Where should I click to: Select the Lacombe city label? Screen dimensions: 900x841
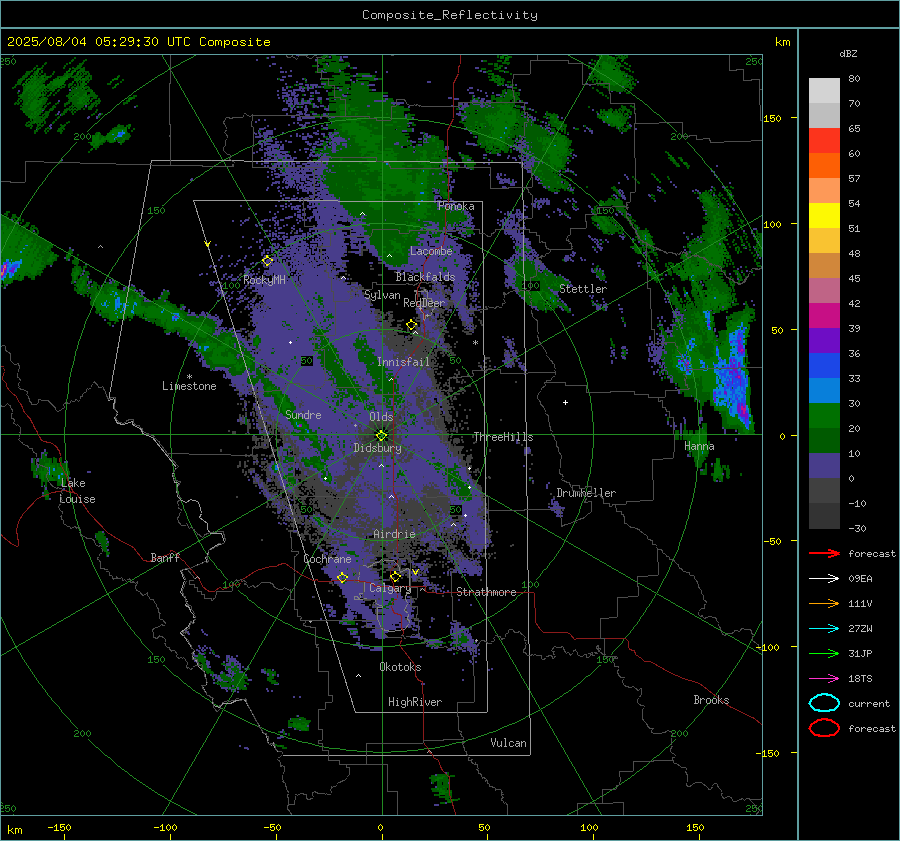coord(430,251)
